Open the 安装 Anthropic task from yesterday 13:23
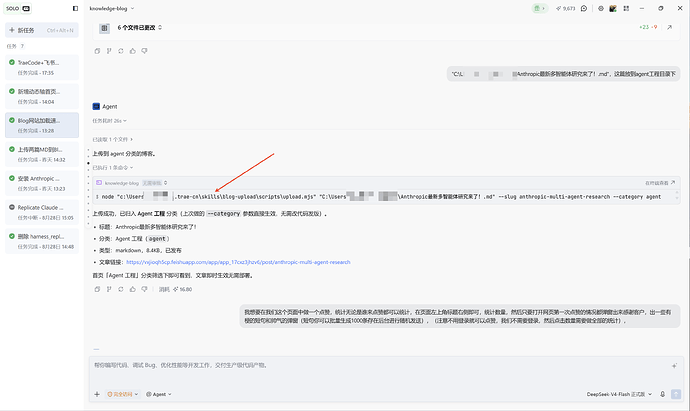Image resolution: width=690 pixels, height=411 pixels. point(42,183)
